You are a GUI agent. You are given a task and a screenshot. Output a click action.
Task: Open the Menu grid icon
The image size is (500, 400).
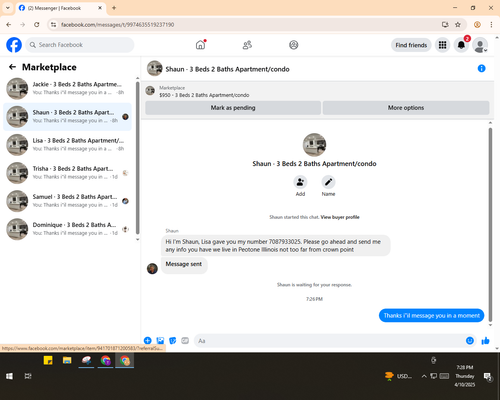click(442, 45)
